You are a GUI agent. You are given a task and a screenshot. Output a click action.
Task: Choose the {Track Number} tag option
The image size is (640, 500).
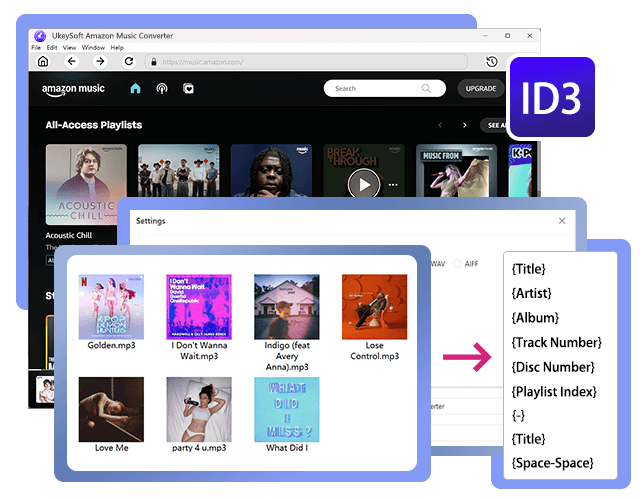point(557,342)
